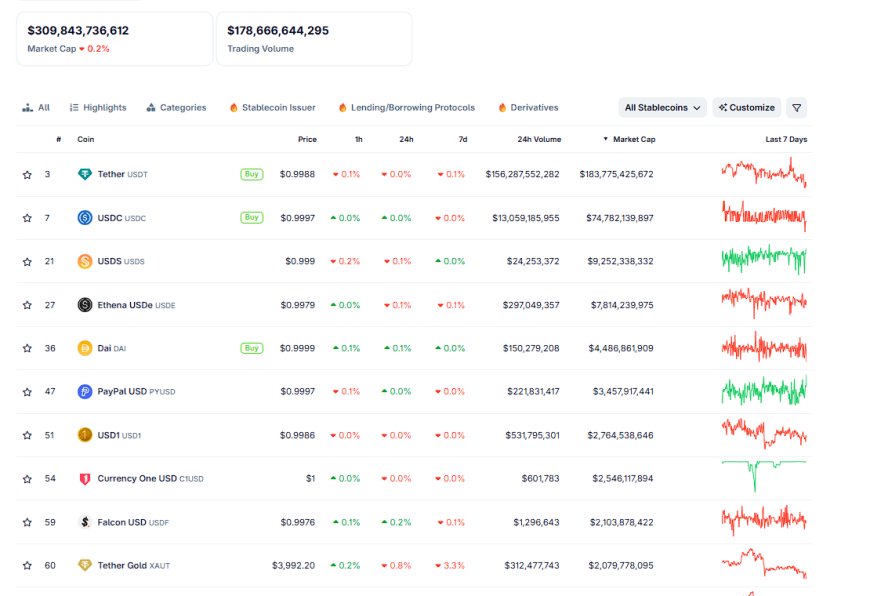Click Buy button for USDC
The width and height of the screenshot is (870, 596).
point(252,218)
